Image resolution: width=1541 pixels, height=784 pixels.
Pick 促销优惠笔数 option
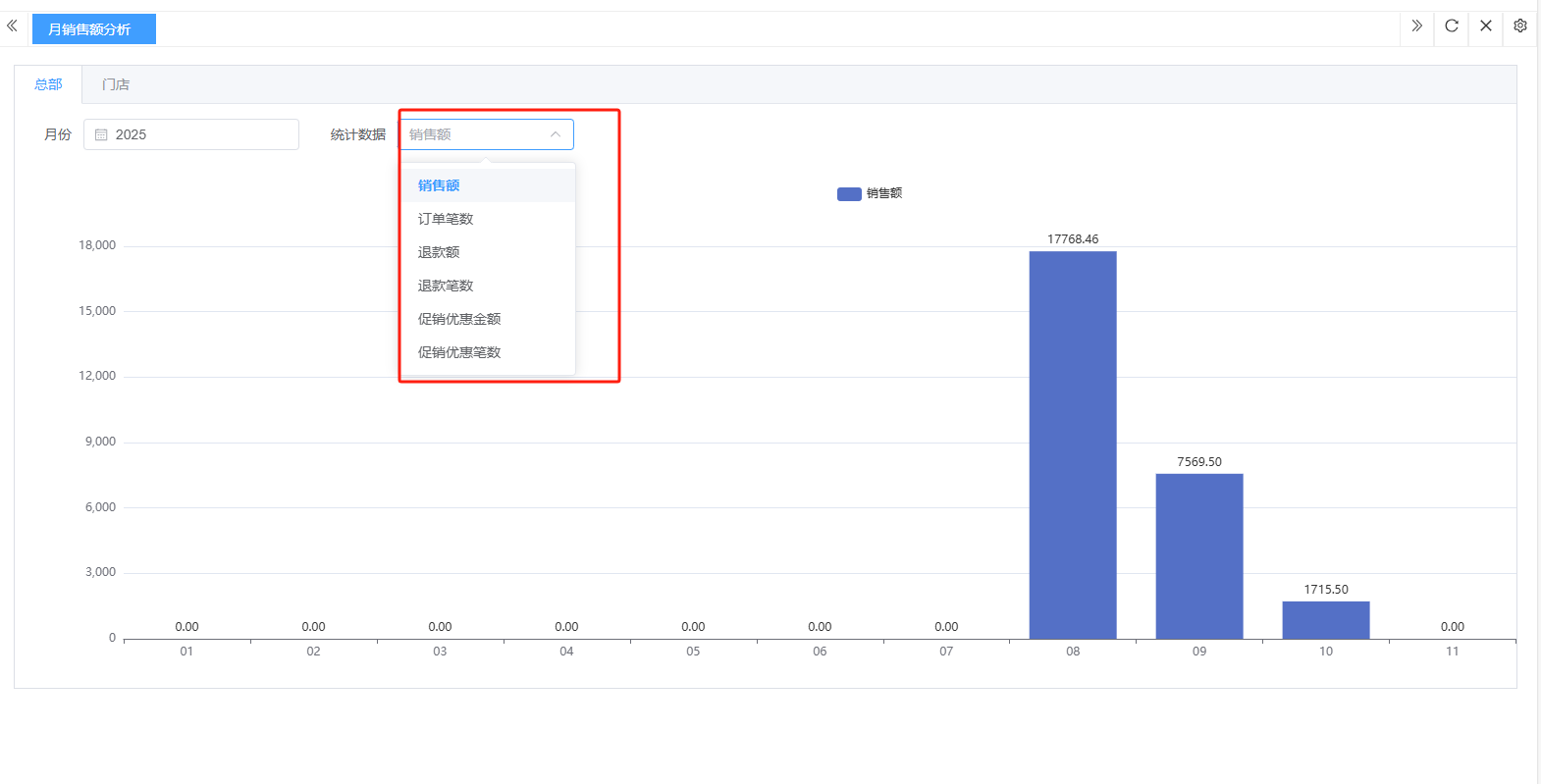pyautogui.click(x=459, y=352)
